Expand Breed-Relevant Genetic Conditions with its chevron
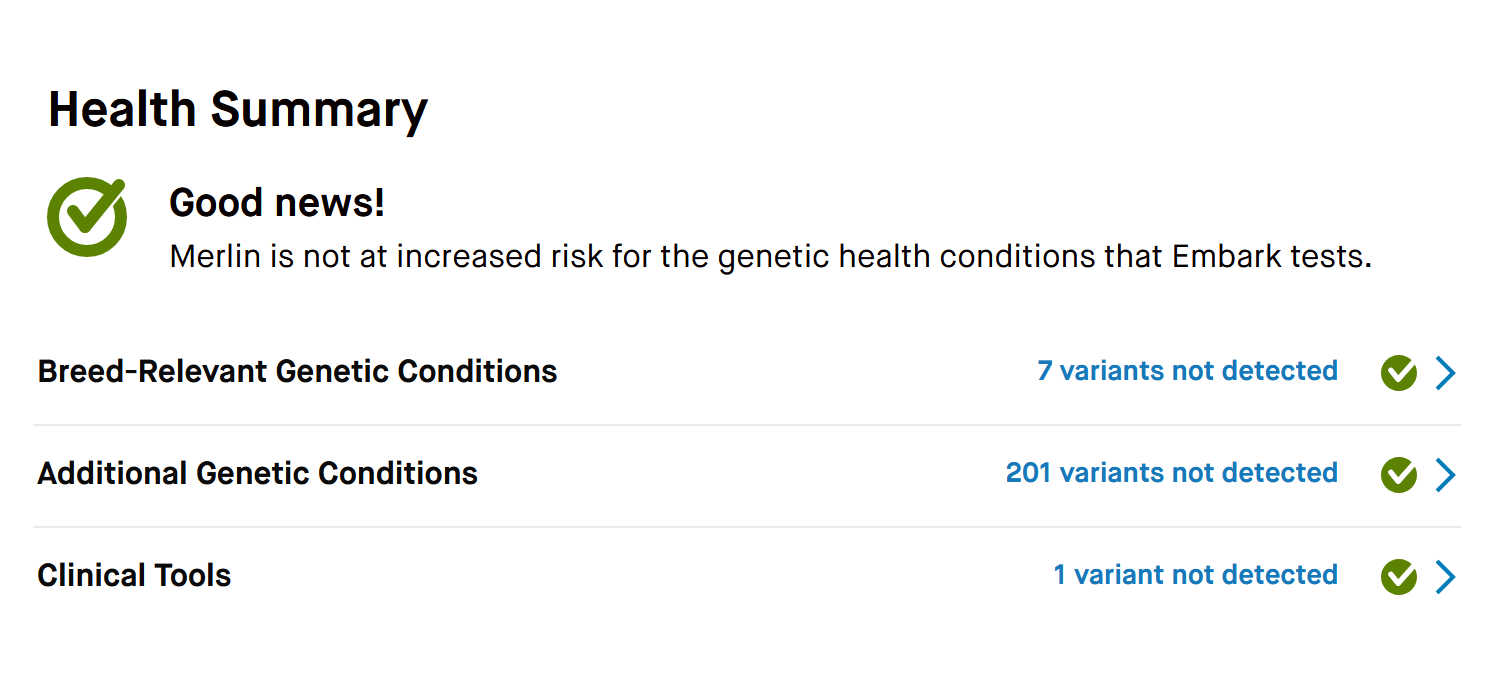 pos(1446,373)
